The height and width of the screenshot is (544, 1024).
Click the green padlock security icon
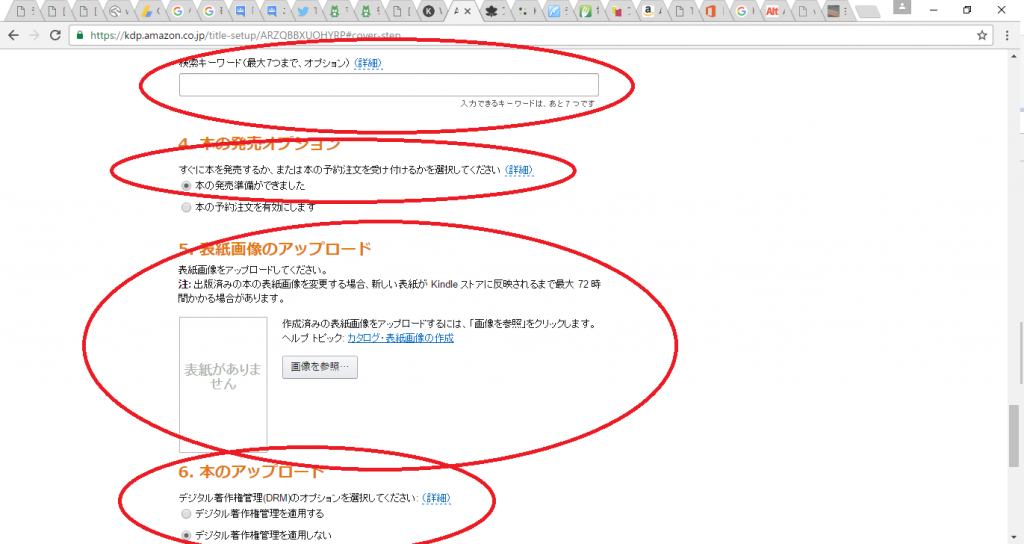click(x=80, y=35)
